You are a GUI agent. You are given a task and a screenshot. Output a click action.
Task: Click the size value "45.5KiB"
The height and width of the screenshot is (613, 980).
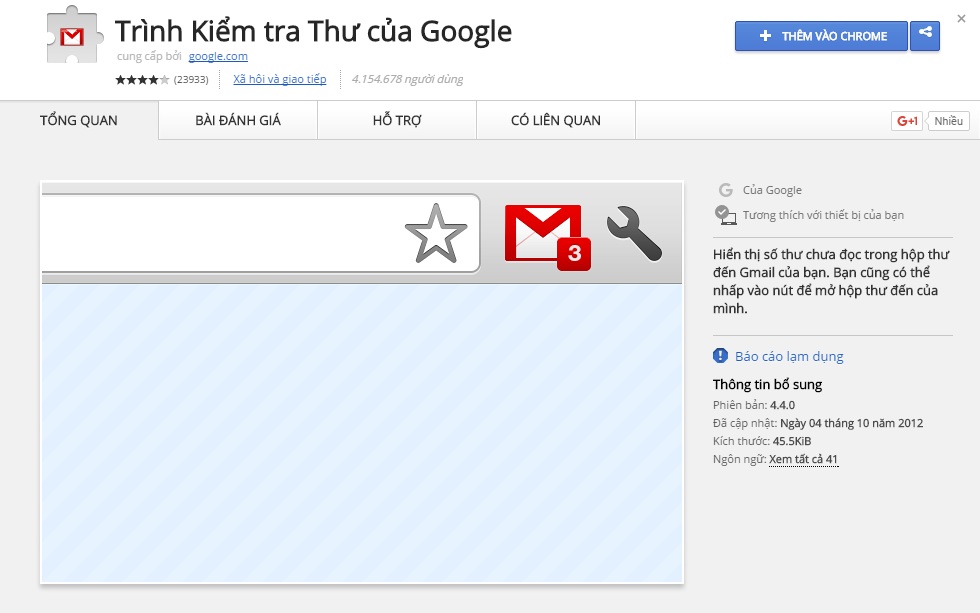[x=792, y=441]
